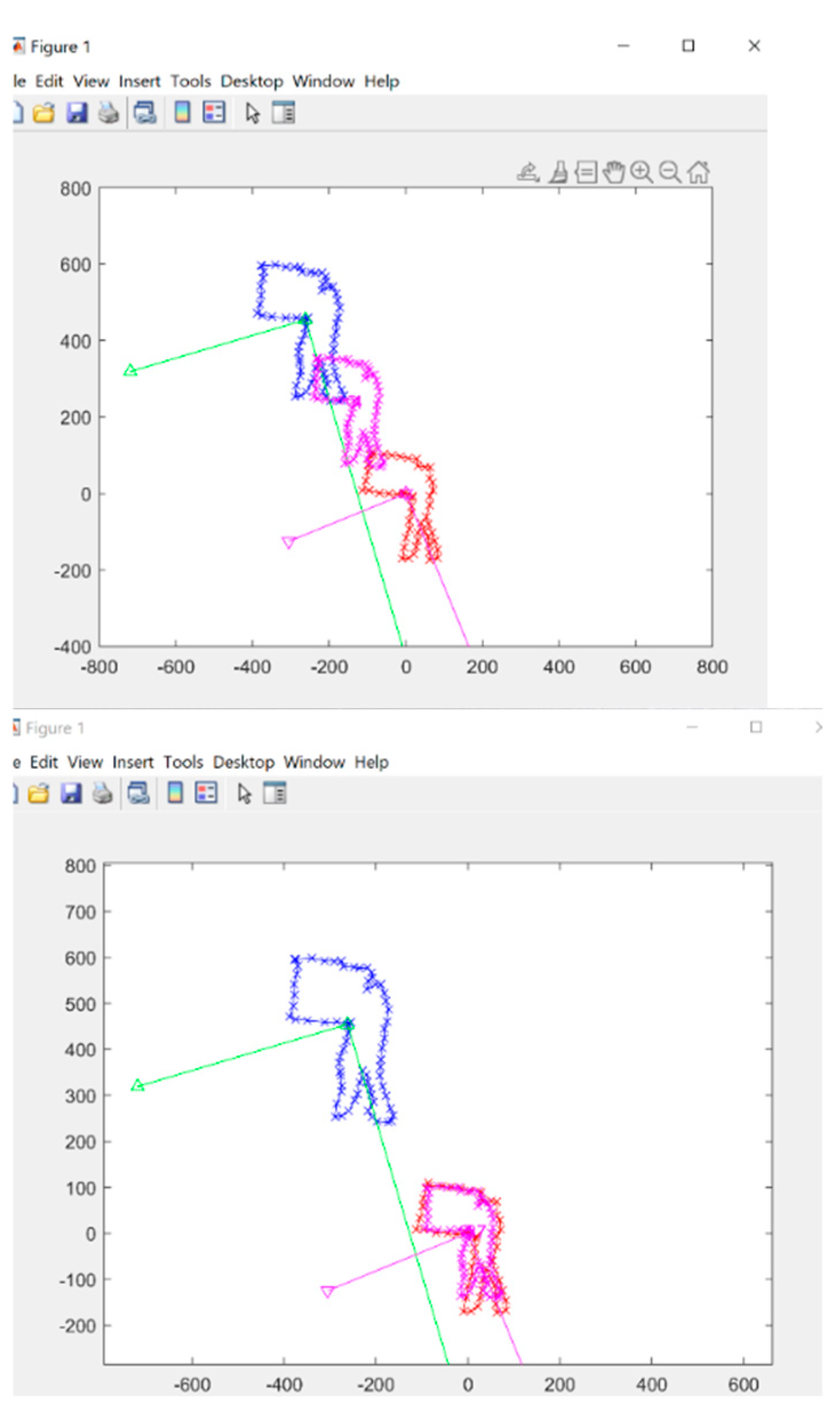Click green triangle marker in lower plot
Viewport: 840px width, 1417px height.
(137, 1084)
